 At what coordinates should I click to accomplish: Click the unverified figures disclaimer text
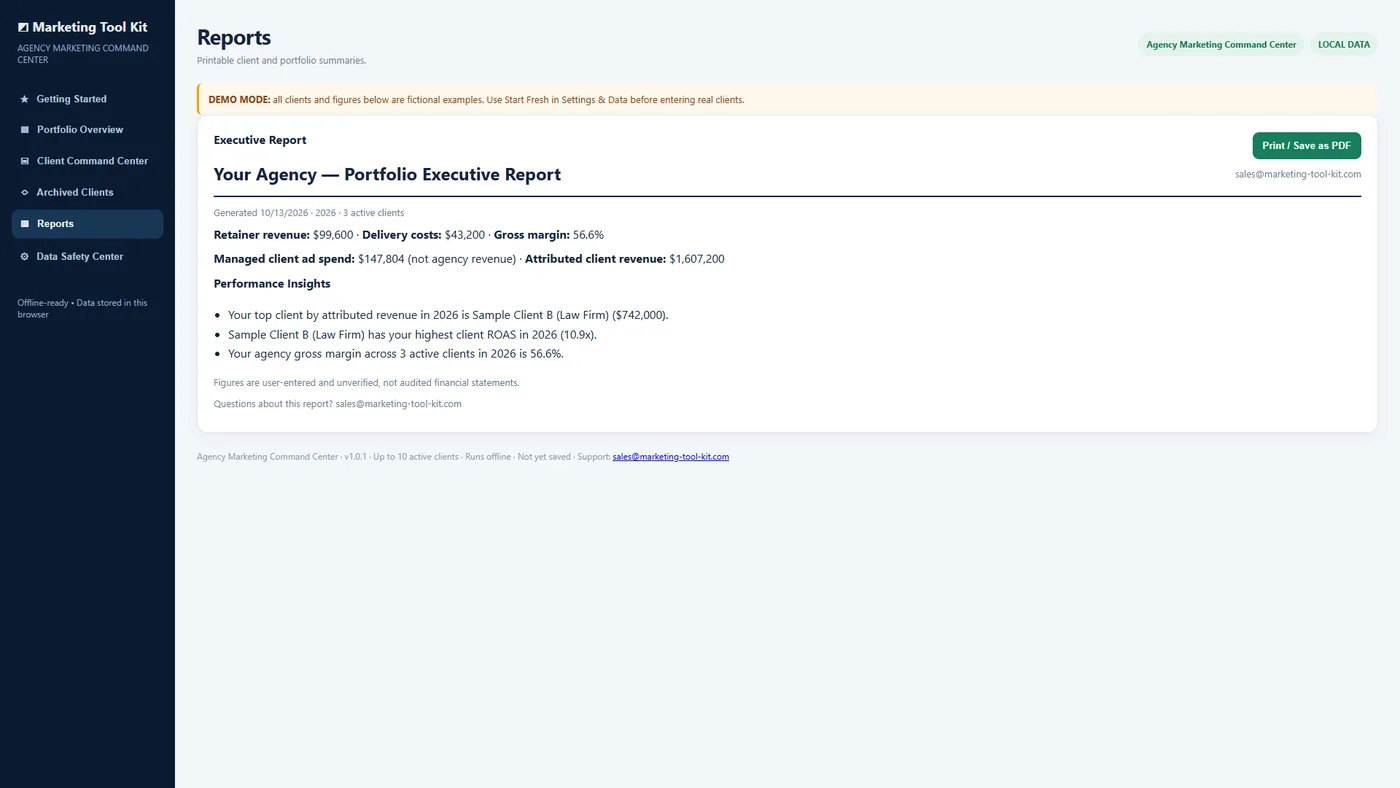coord(367,383)
